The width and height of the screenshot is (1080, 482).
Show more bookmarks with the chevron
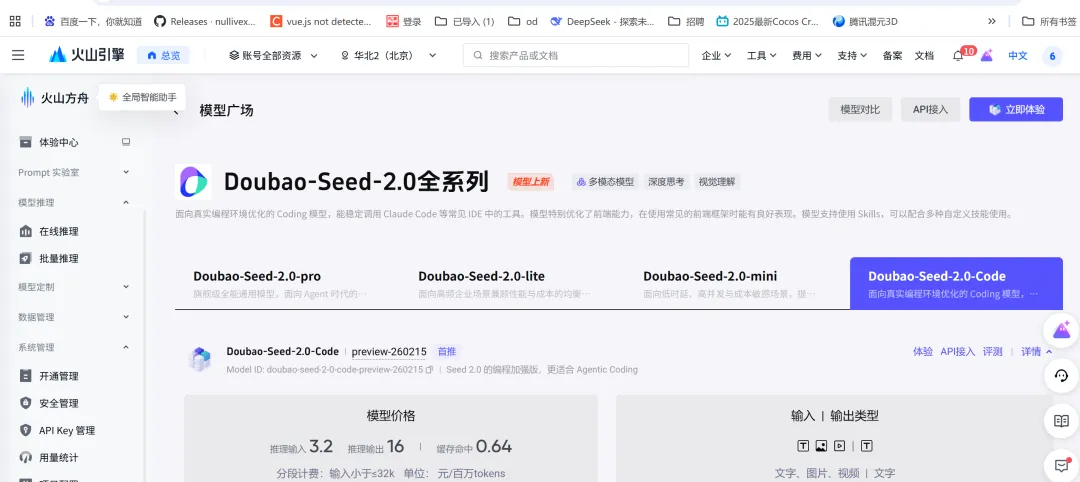click(x=992, y=21)
